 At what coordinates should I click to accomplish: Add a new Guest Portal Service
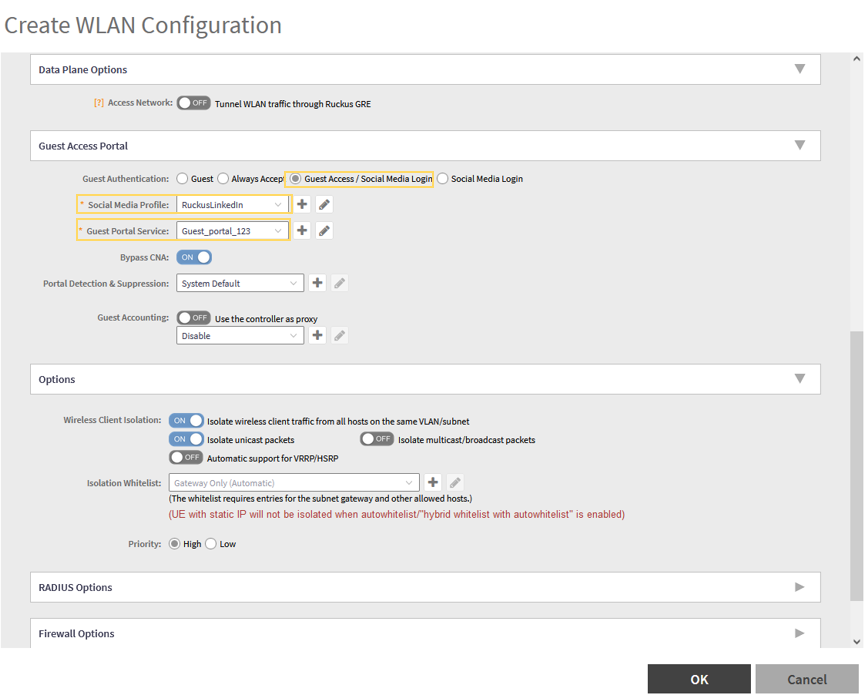click(302, 231)
